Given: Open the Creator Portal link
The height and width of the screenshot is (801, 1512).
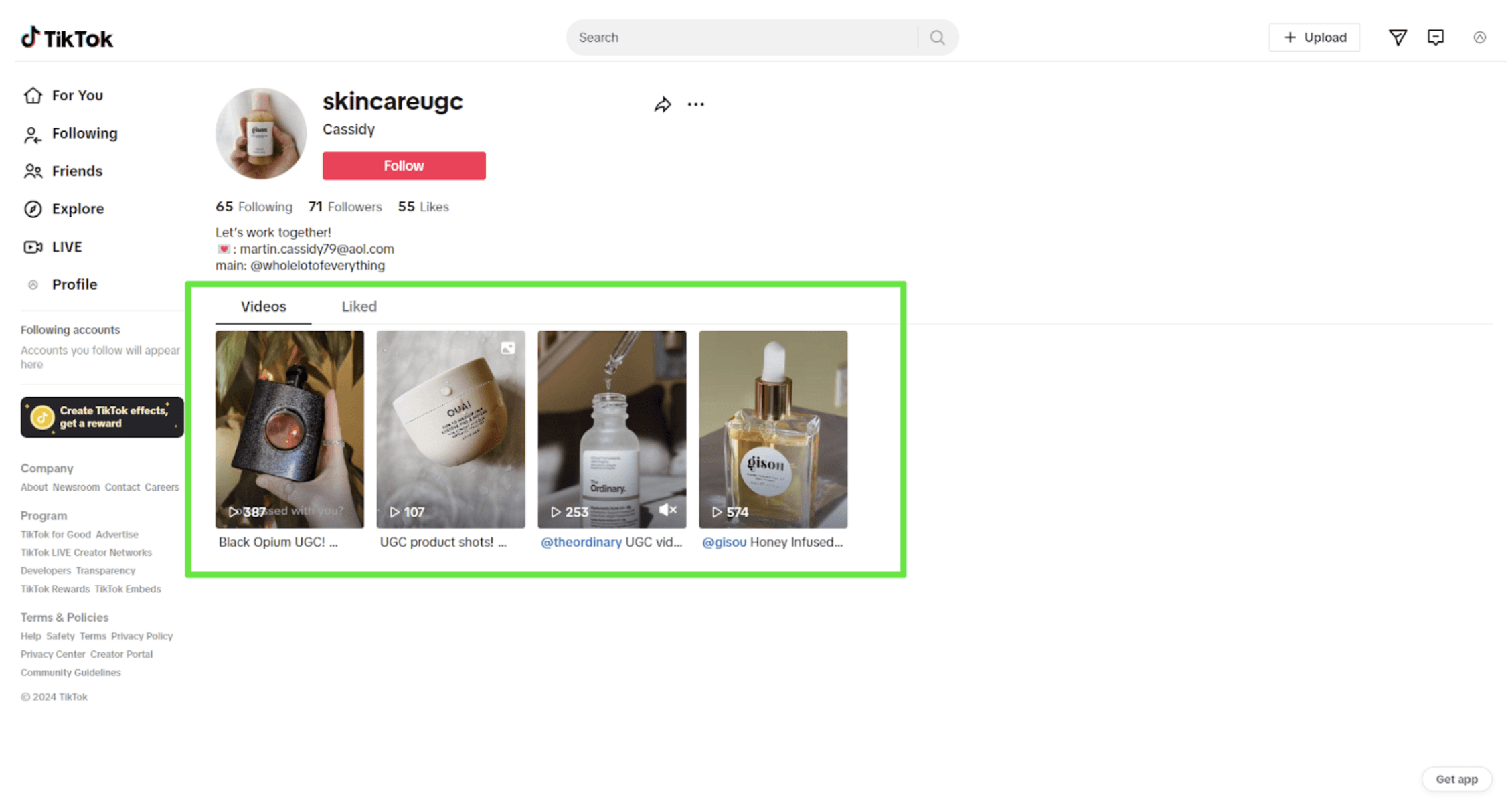Looking at the screenshot, I should point(122,654).
